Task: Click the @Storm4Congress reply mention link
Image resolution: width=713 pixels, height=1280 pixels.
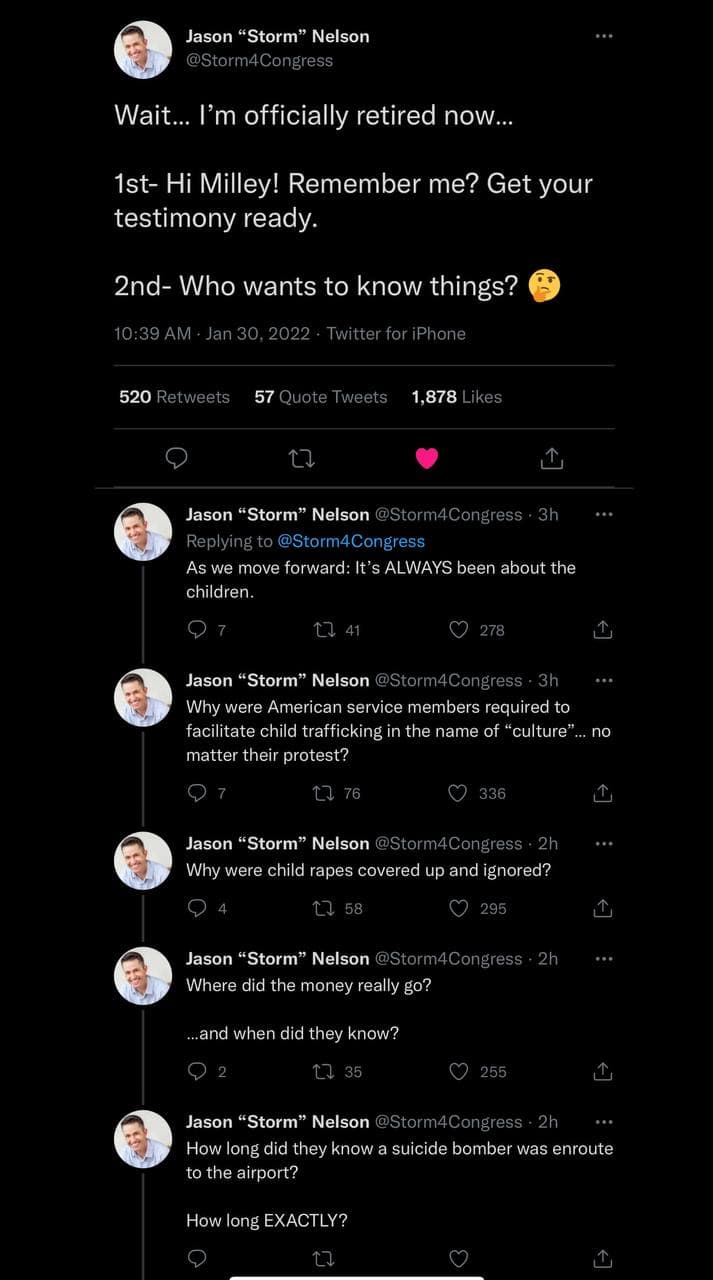Action: (350, 541)
